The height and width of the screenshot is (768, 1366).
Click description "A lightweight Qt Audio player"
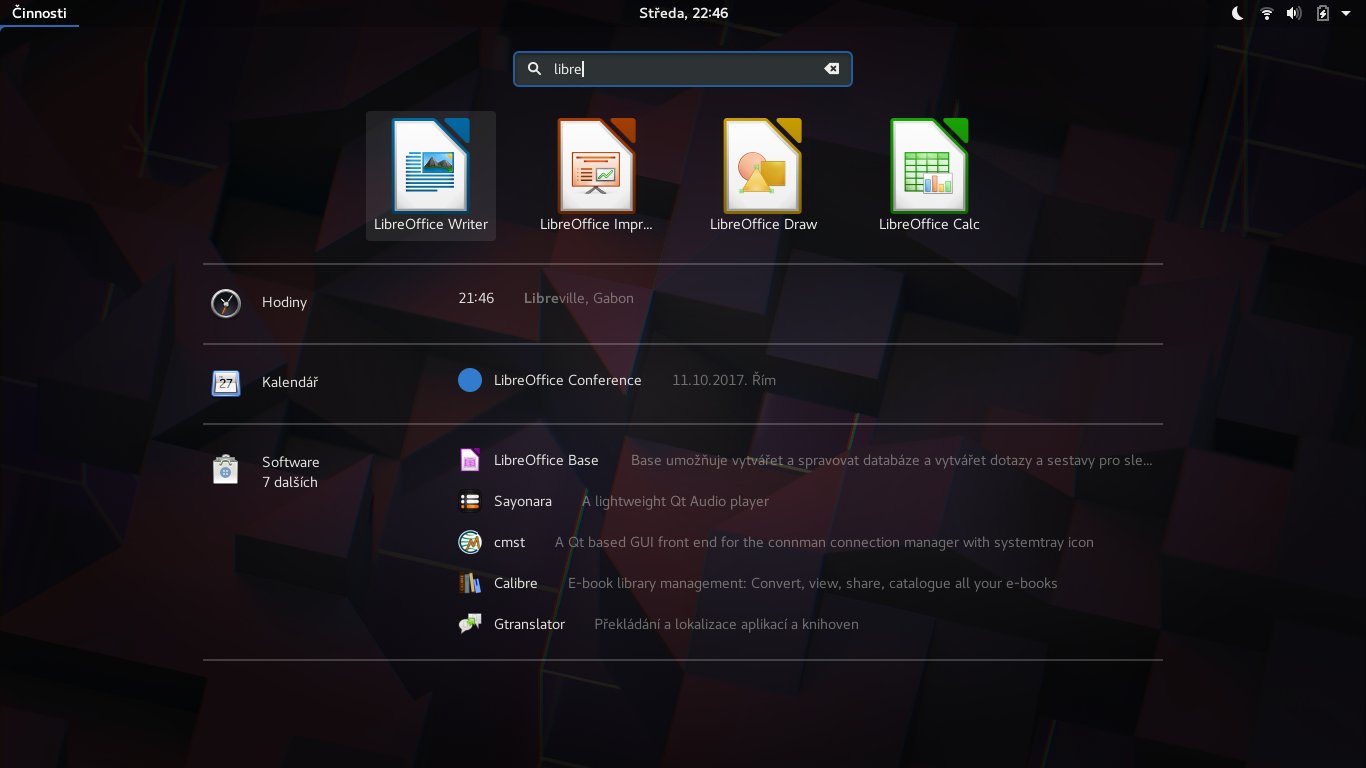(676, 501)
